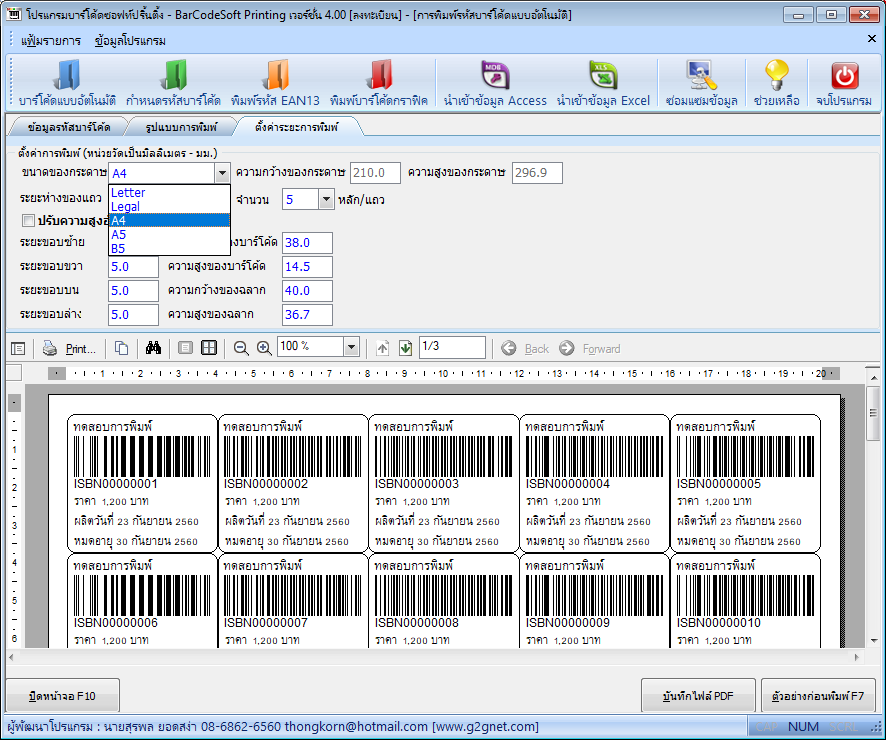Edit the barcode height field 14.5
The height and width of the screenshot is (740, 886).
pos(307,267)
